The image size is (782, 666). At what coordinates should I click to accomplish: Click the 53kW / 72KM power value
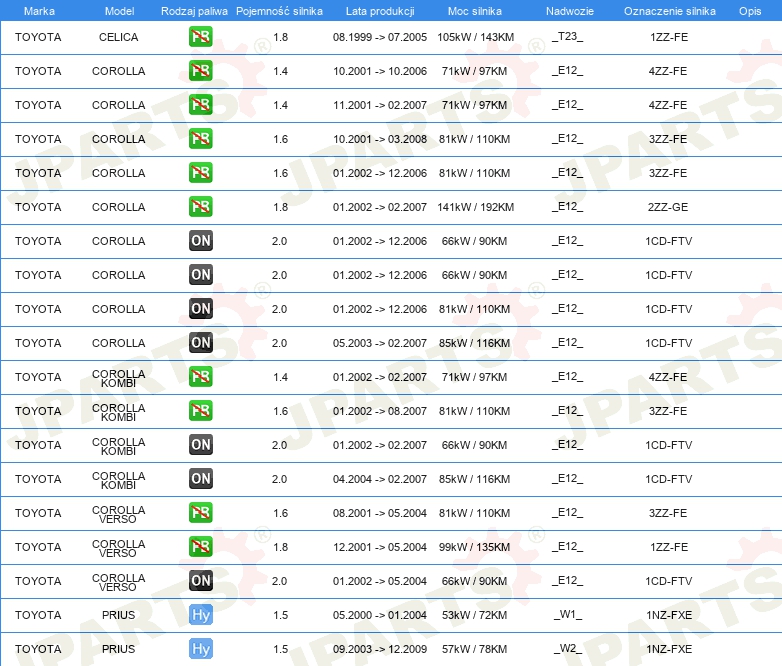click(x=474, y=615)
